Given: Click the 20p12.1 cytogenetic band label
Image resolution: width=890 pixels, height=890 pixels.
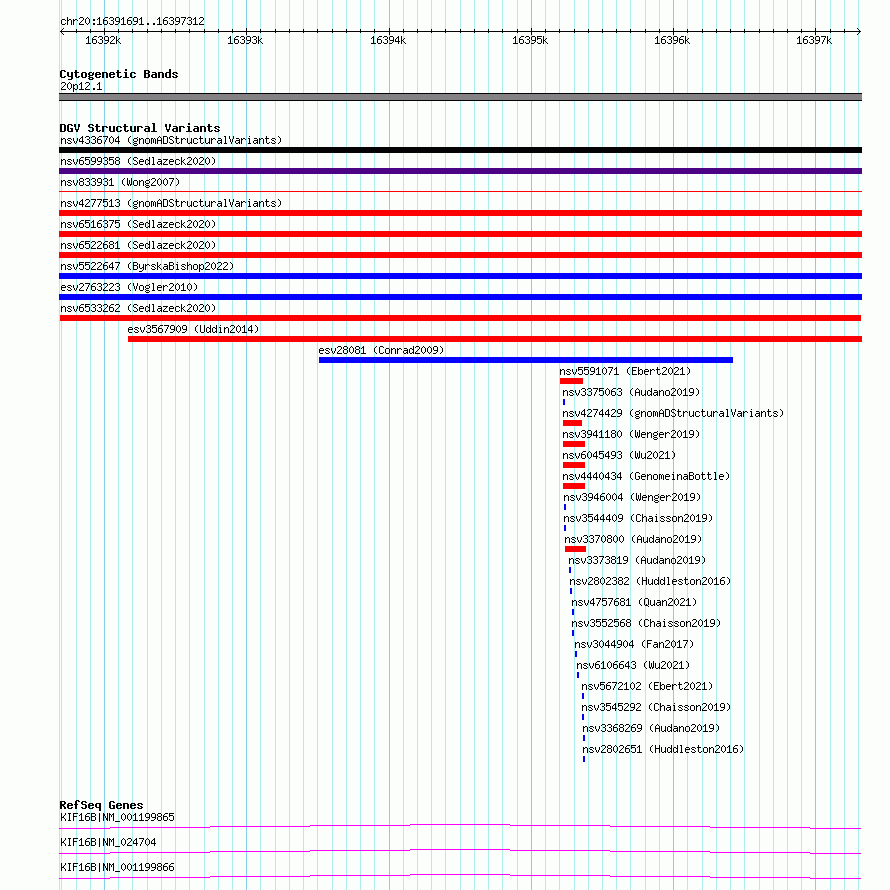Looking at the screenshot, I should (x=81, y=86).
